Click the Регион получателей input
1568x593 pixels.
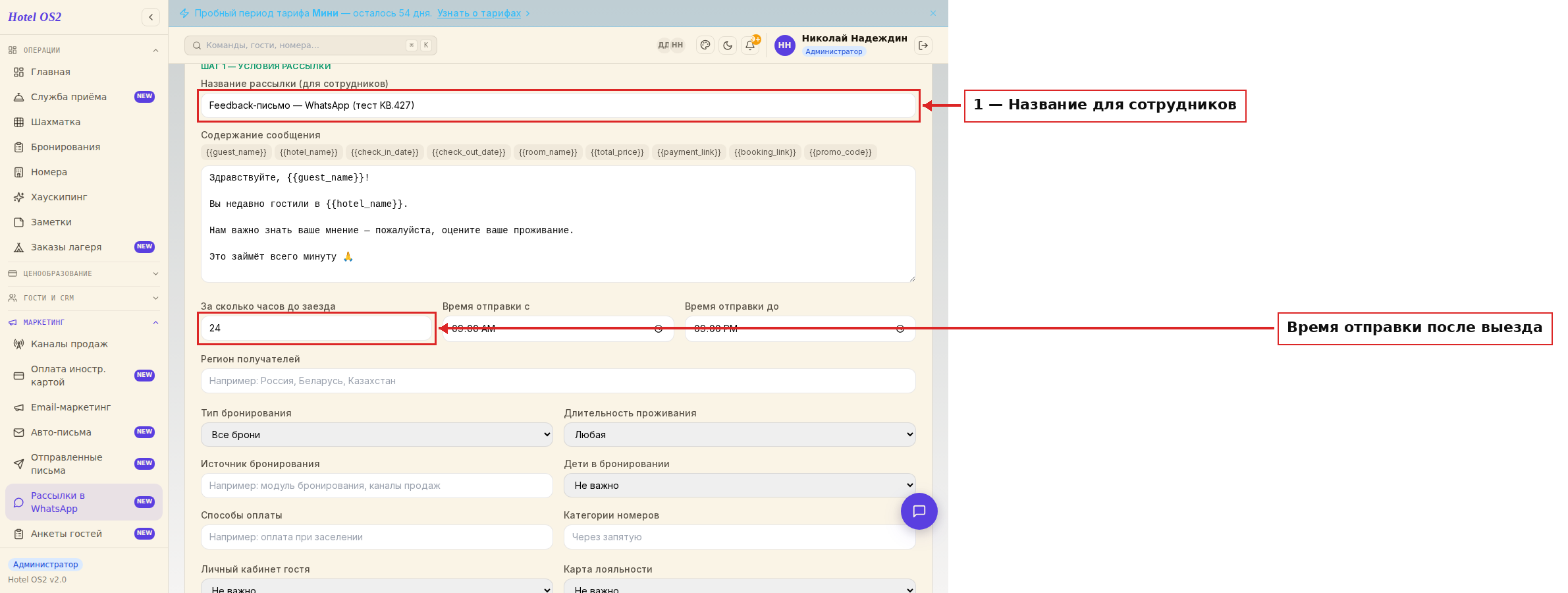(558, 381)
